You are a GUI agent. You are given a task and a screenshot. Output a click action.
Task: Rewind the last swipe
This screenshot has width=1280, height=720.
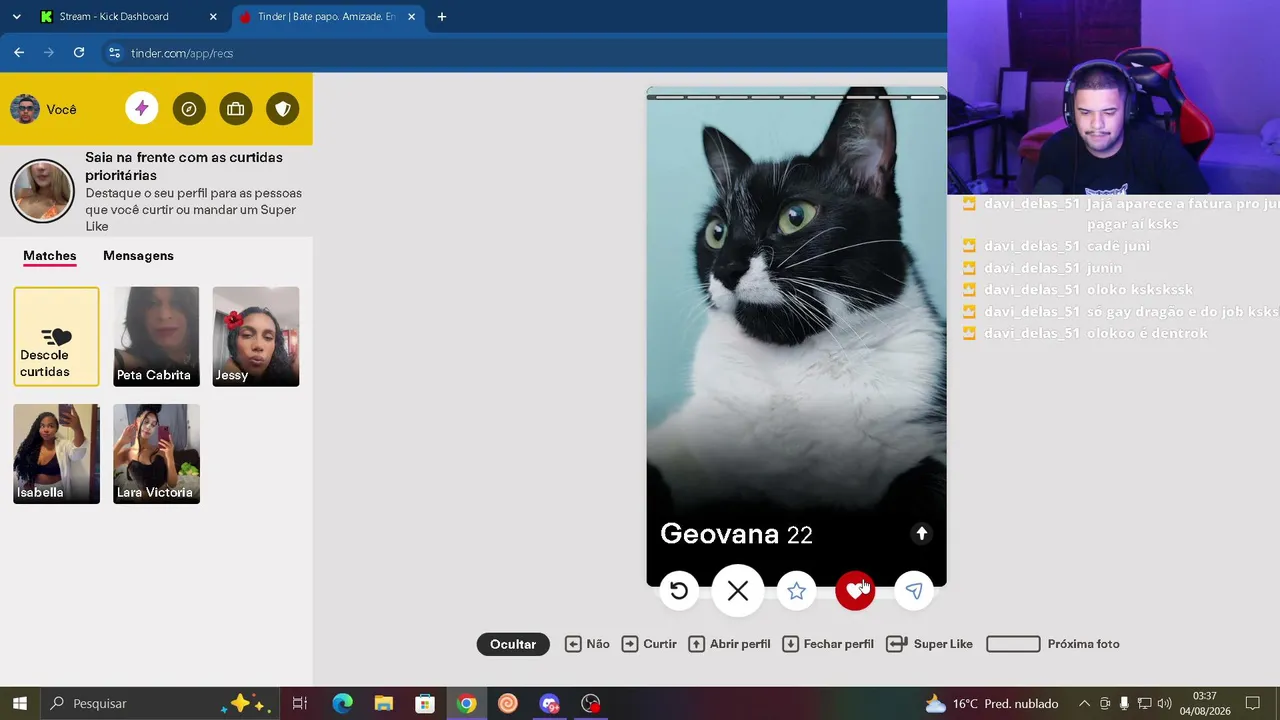[679, 591]
